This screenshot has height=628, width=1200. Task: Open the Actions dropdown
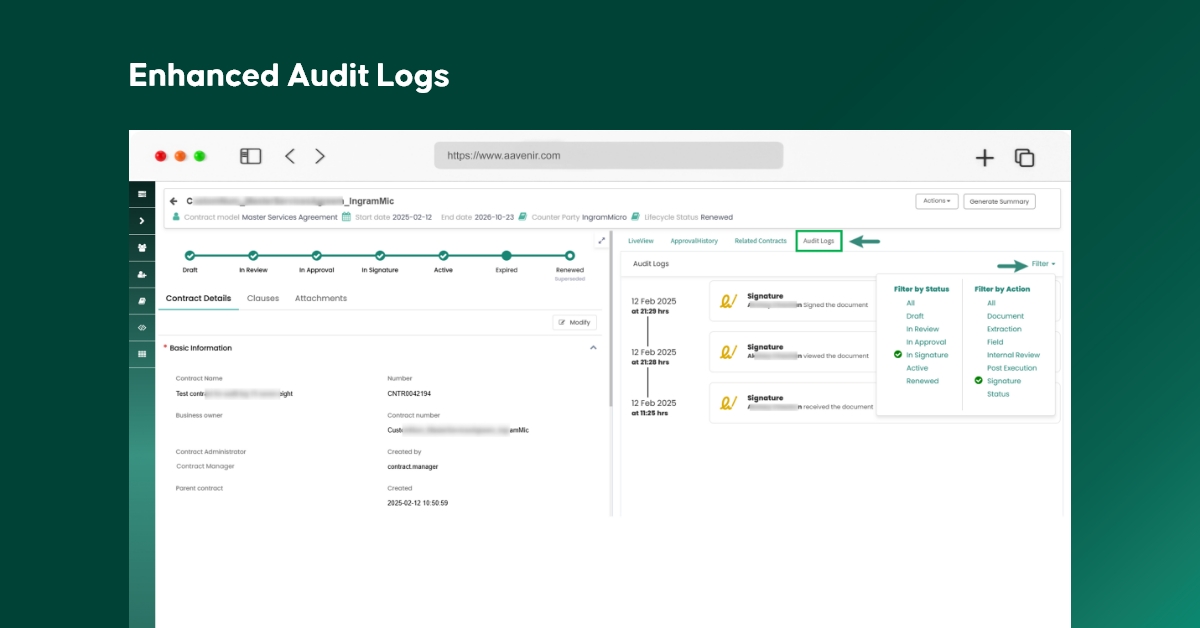click(937, 201)
